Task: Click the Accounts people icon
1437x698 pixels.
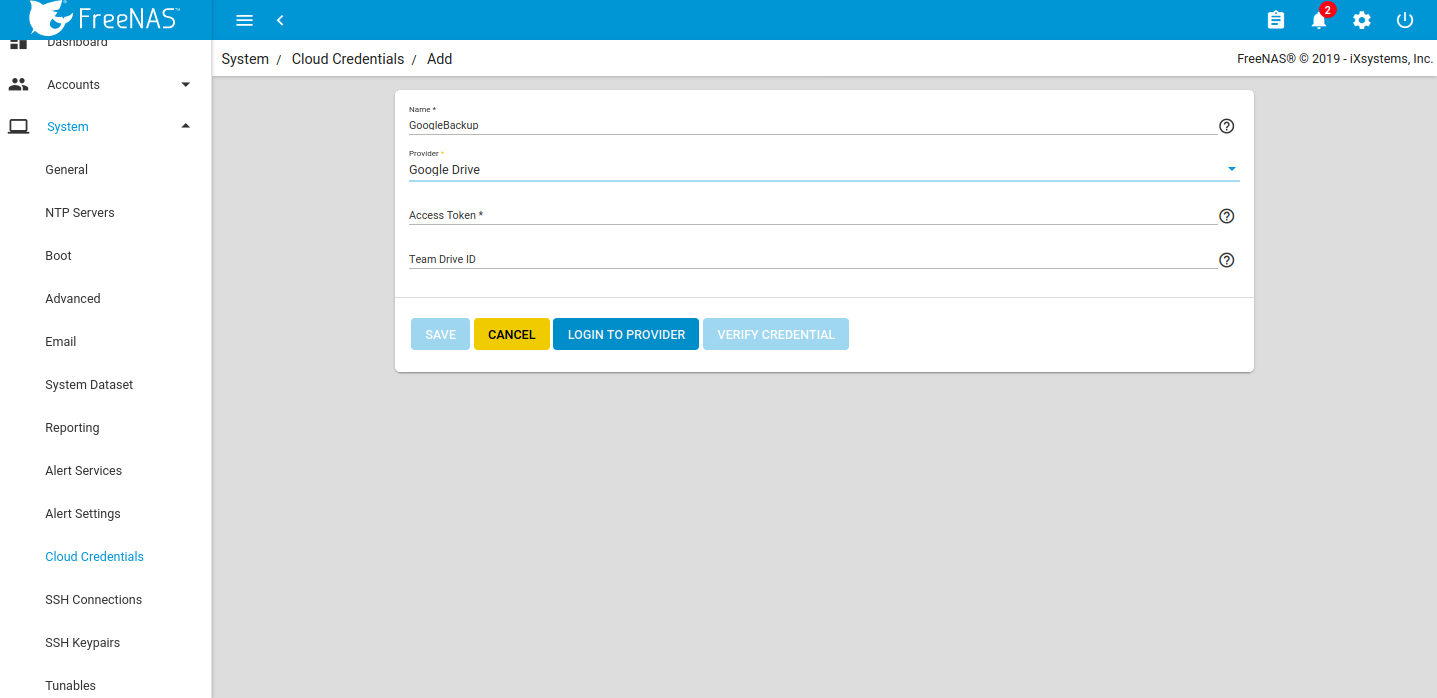Action: pyautogui.click(x=18, y=84)
